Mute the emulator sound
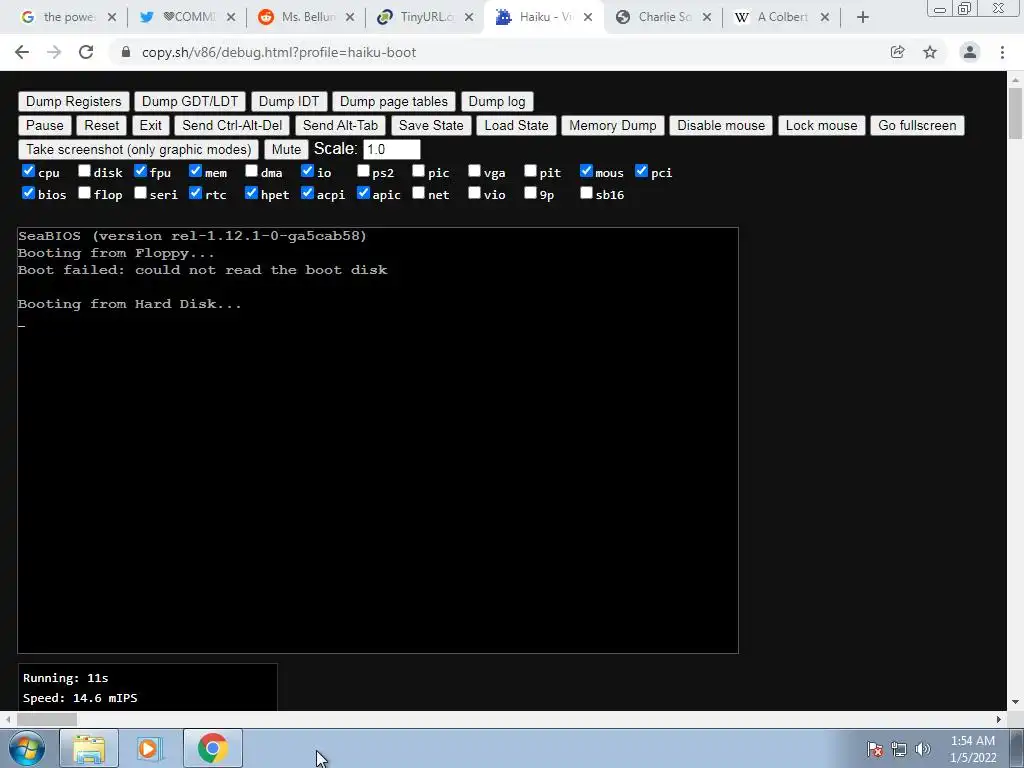This screenshot has width=1024, height=768. (286, 150)
